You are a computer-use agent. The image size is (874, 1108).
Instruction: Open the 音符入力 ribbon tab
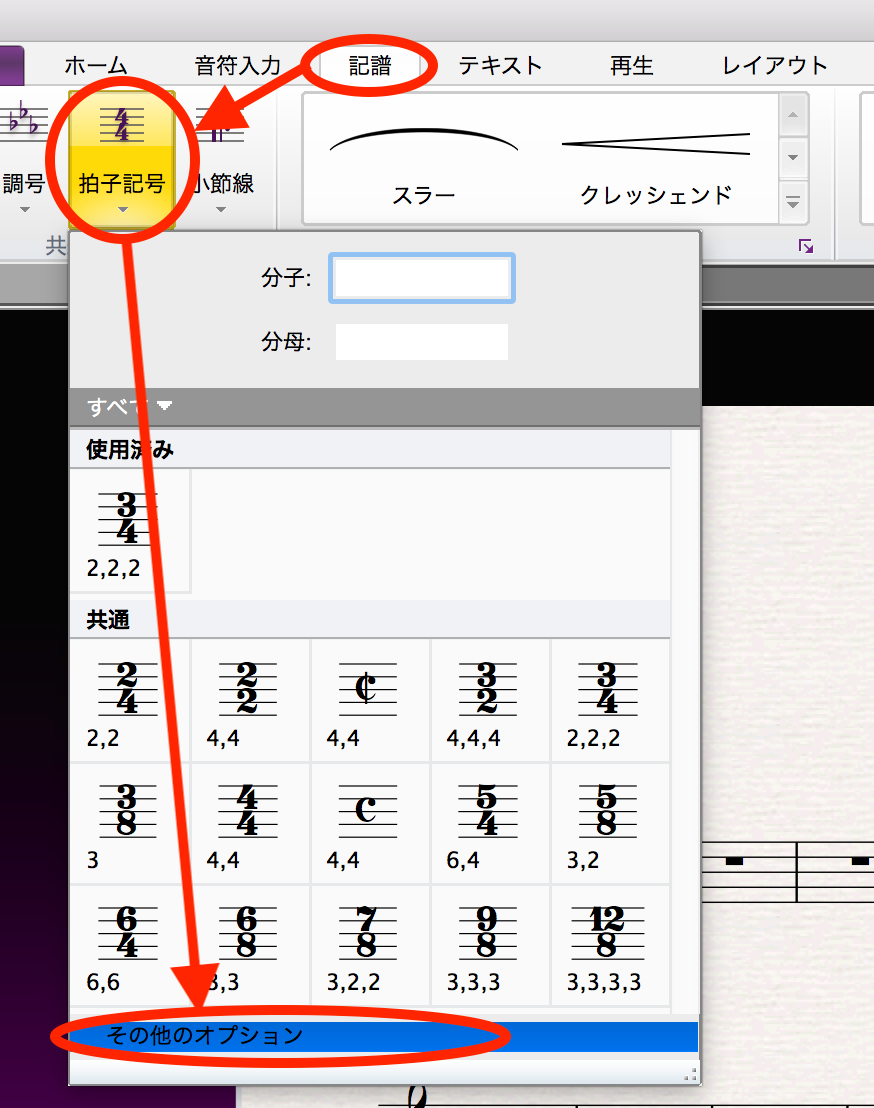[x=238, y=66]
